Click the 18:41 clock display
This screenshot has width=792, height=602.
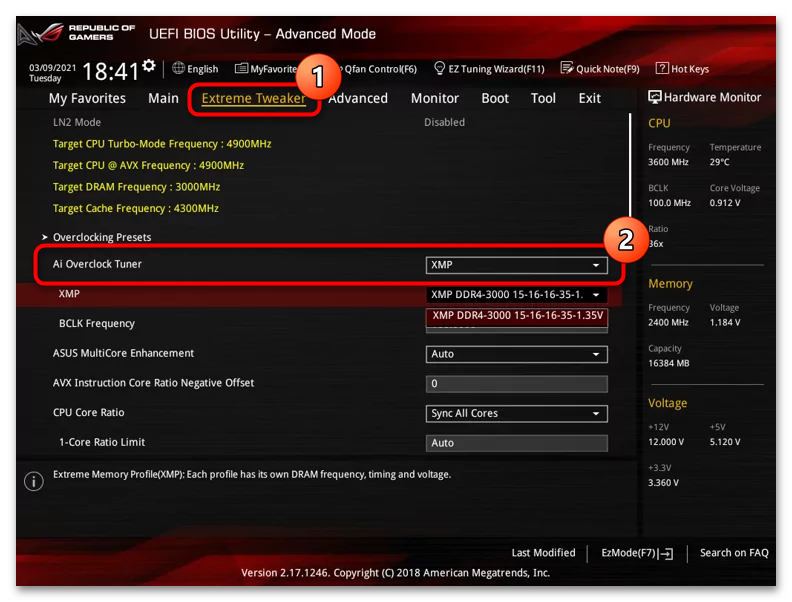(x=110, y=71)
